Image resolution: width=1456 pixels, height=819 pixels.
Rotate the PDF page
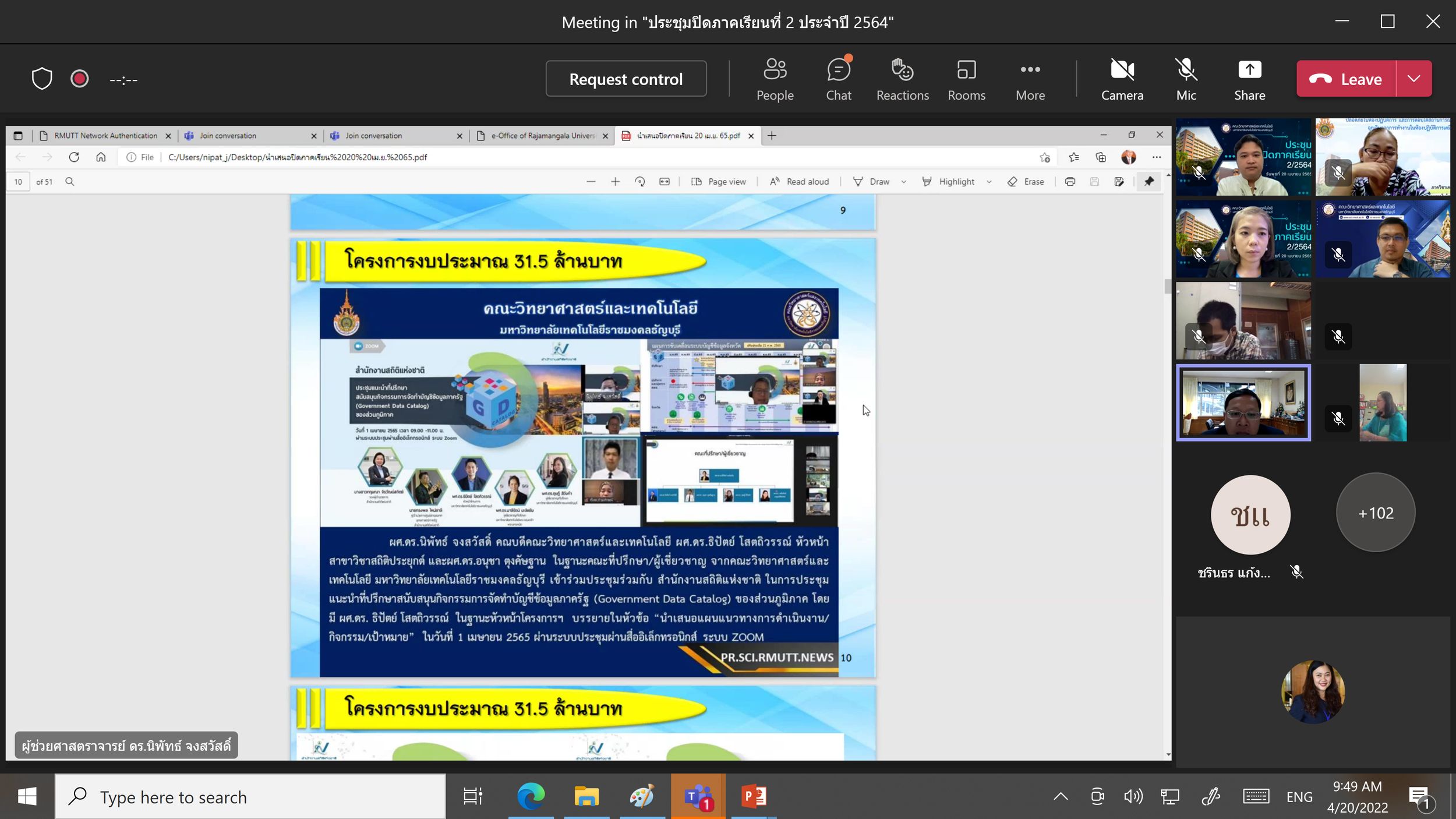(640, 182)
